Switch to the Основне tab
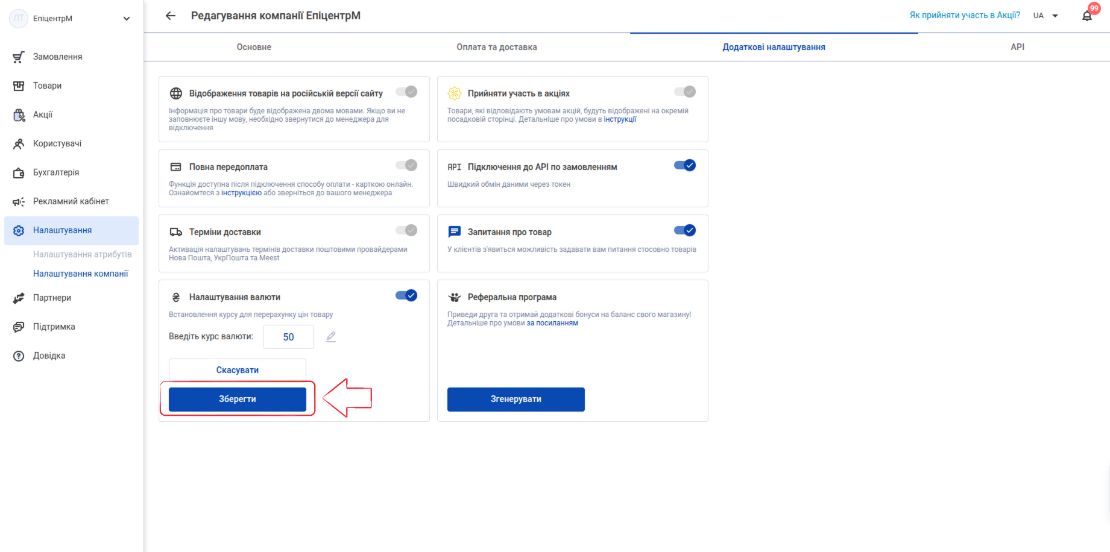 pyautogui.click(x=253, y=47)
